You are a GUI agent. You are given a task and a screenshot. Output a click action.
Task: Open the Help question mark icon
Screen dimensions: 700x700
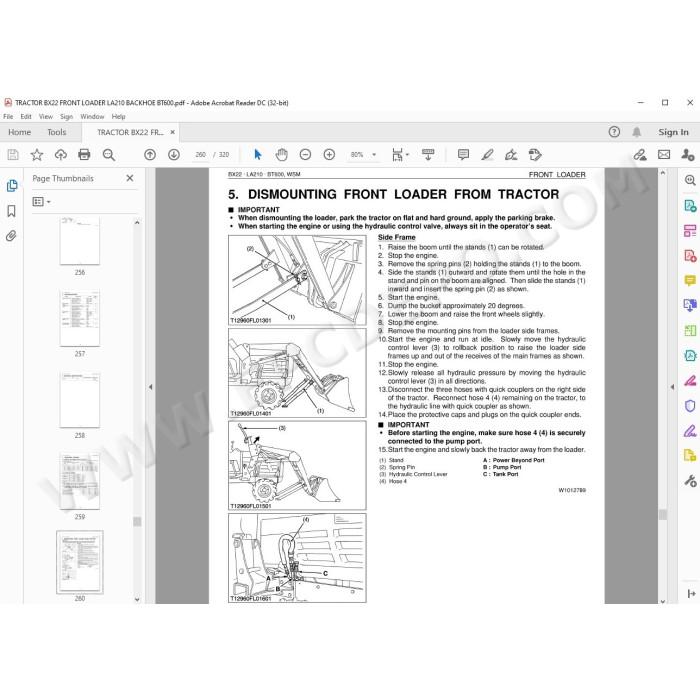click(x=614, y=132)
